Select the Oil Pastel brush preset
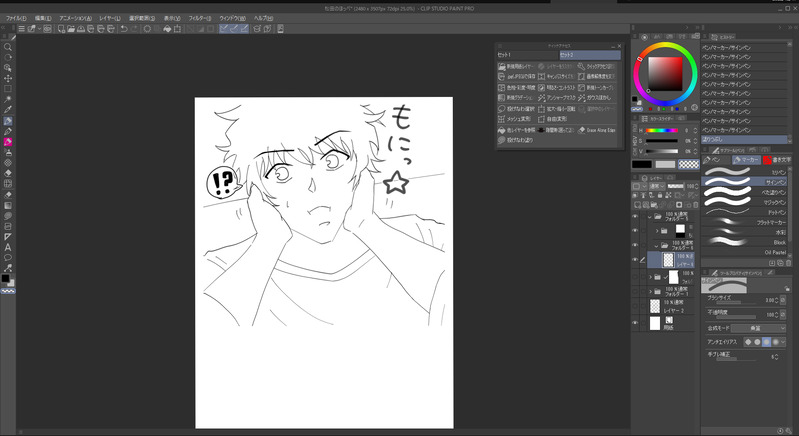 744,252
